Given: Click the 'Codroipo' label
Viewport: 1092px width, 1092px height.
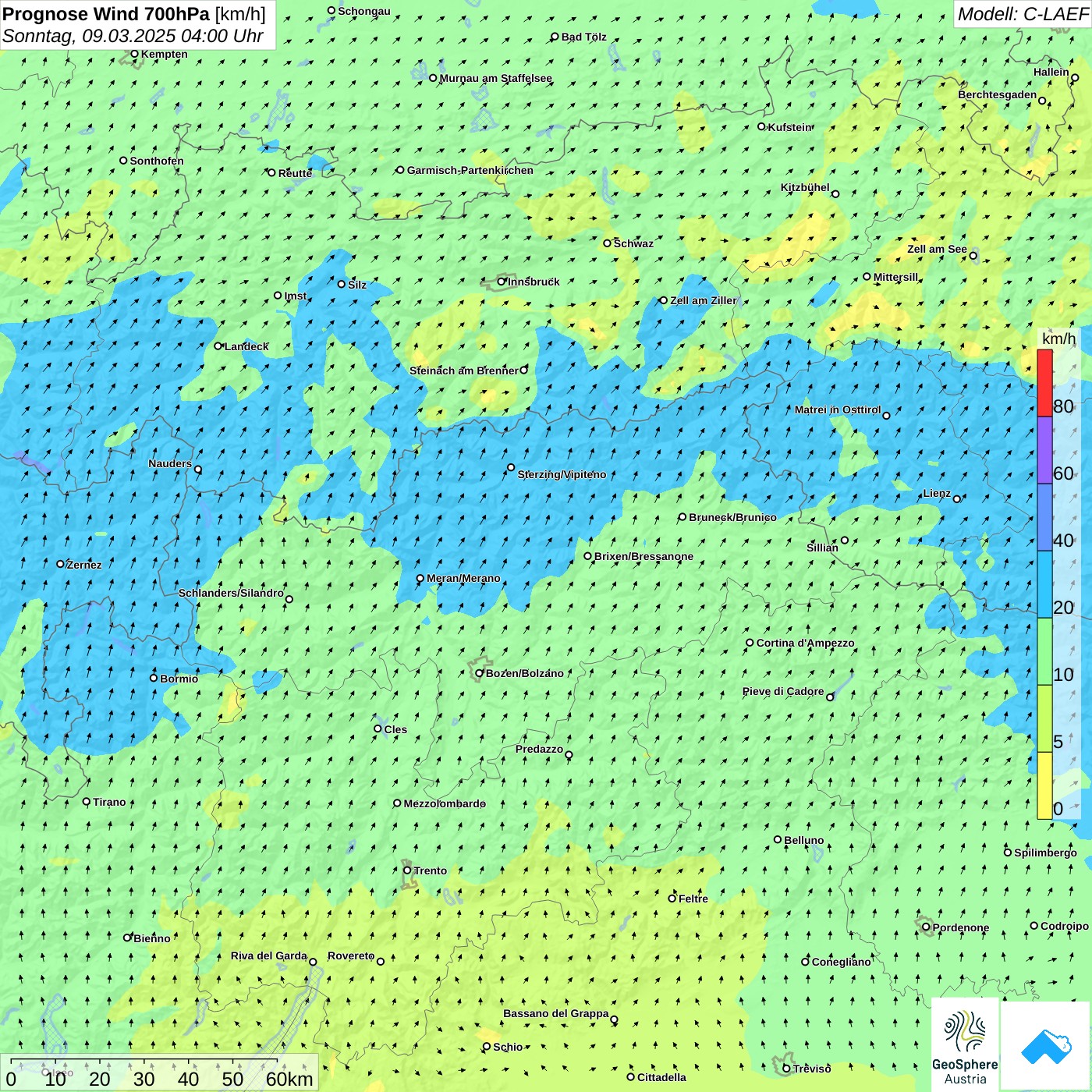Looking at the screenshot, I should click(1064, 926).
